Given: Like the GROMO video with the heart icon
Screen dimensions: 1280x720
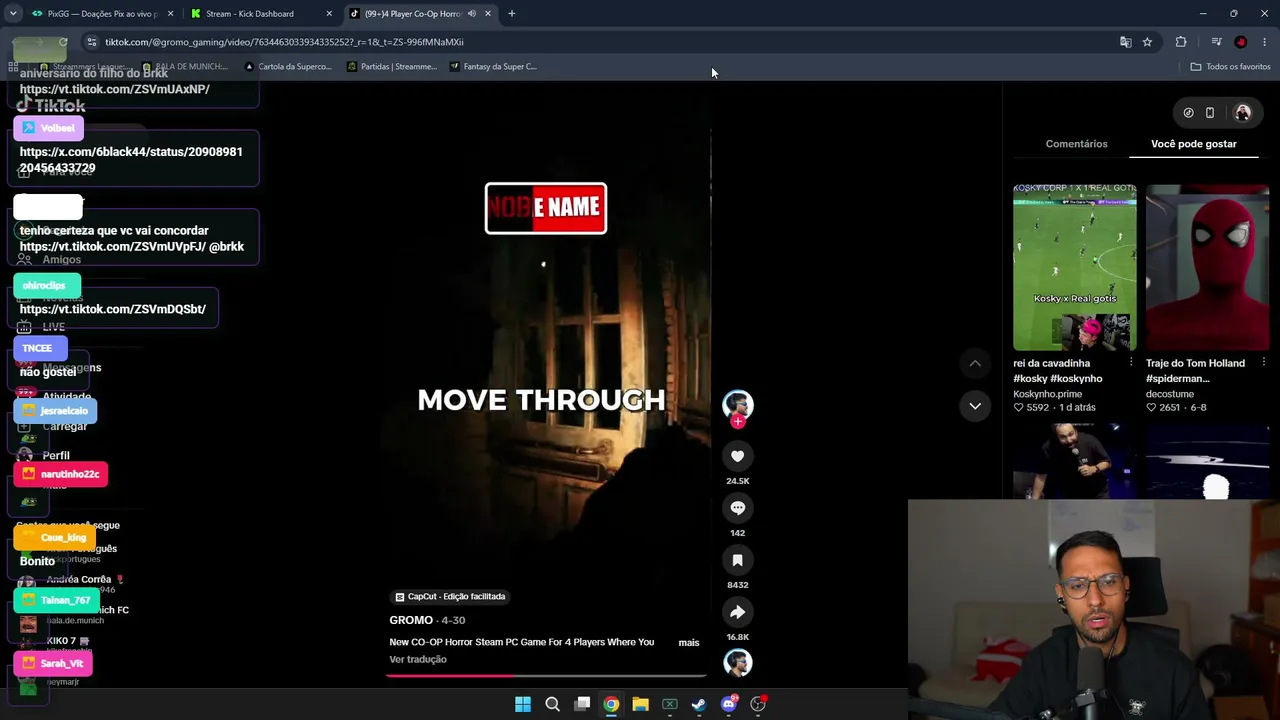Looking at the screenshot, I should pyautogui.click(x=737, y=456).
